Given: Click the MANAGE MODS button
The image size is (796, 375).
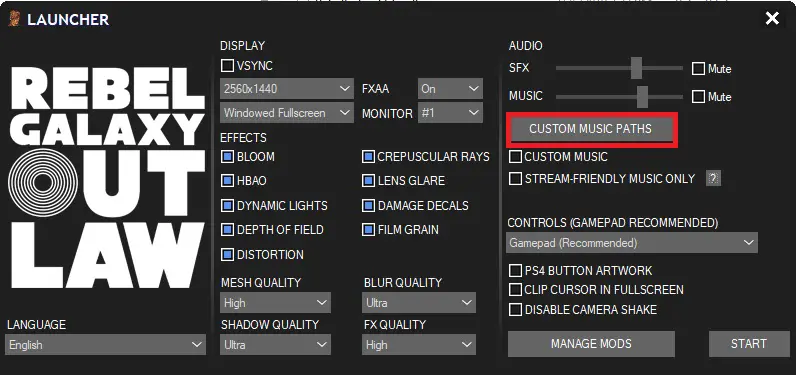Looking at the screenshot, I should pos(591,344).
